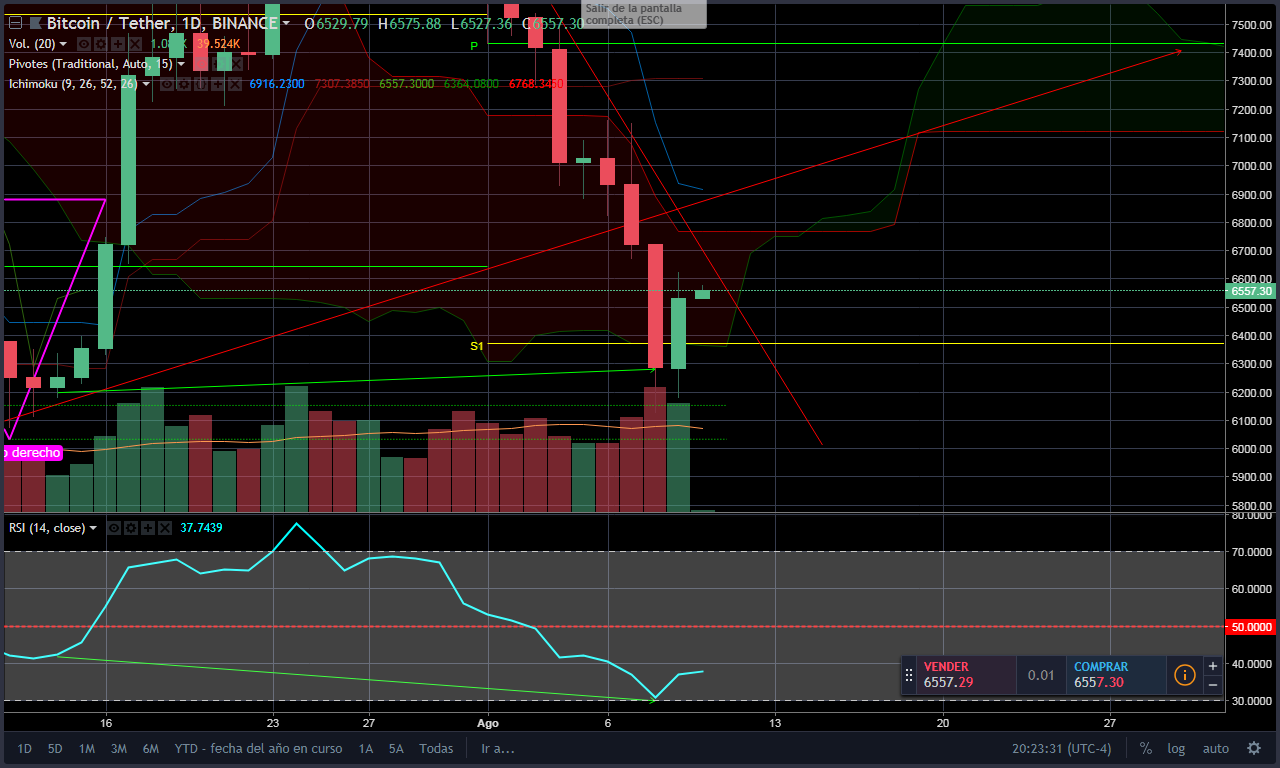This screenshot has width=1280, height=768.
Task: Open the 'Ir a...' go-to-date button
Action: coord(497,748)
